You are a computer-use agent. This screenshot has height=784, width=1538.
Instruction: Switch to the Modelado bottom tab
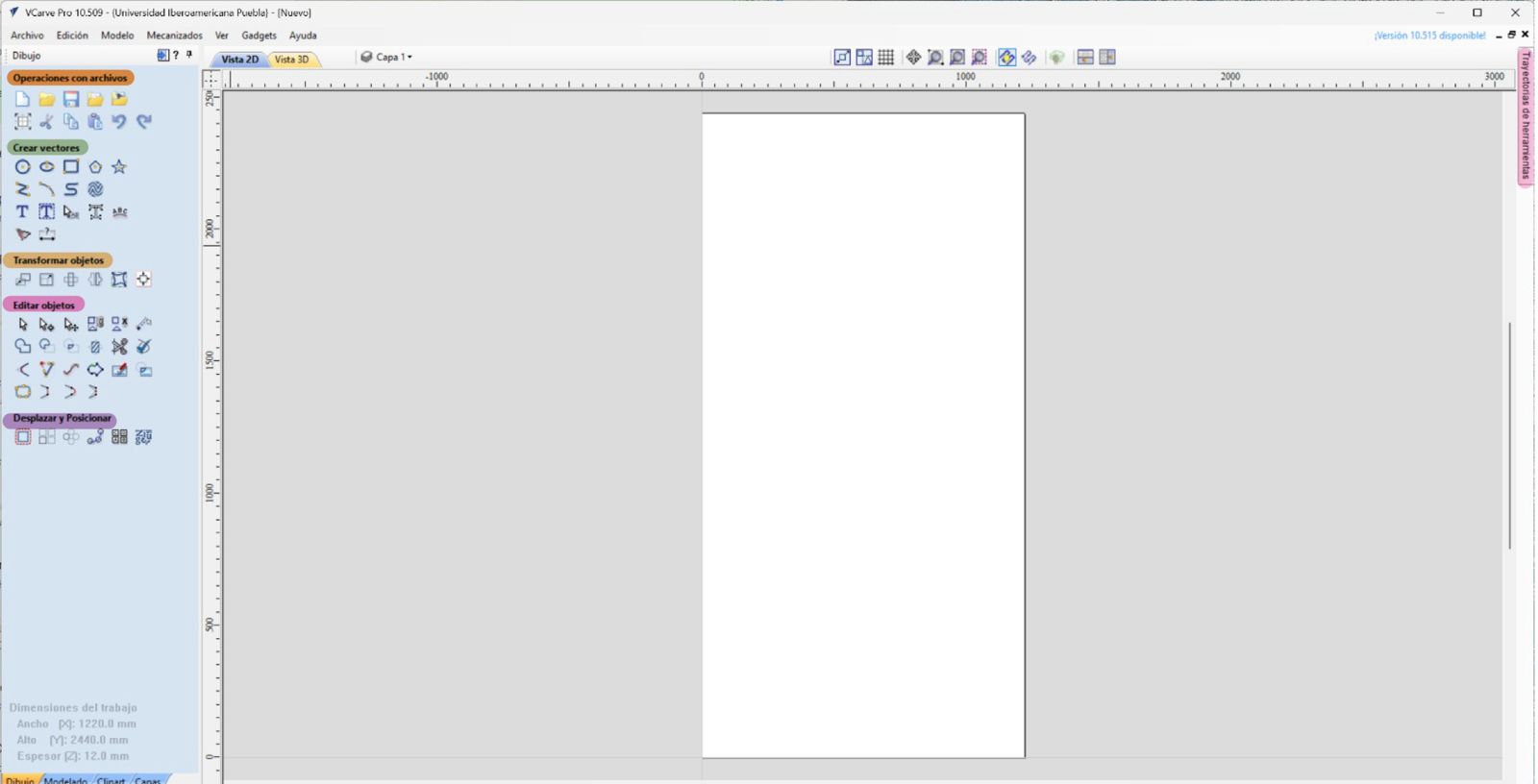coord(65,779)
